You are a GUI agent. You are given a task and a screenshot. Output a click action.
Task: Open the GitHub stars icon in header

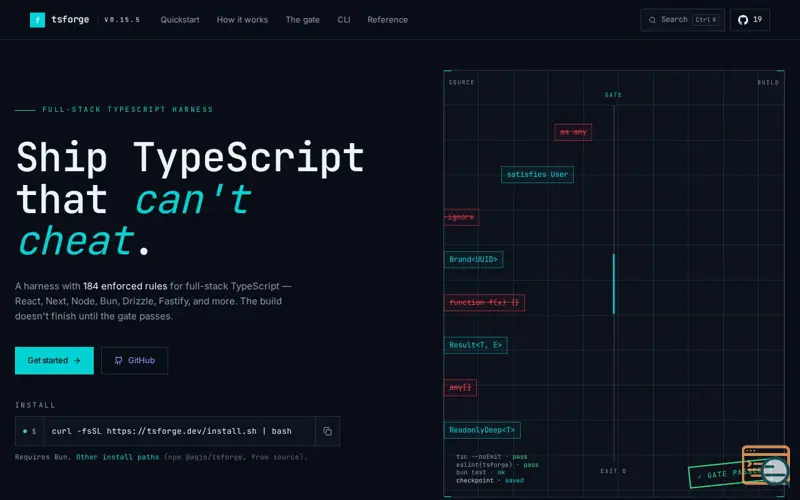[x=749, y=20]
